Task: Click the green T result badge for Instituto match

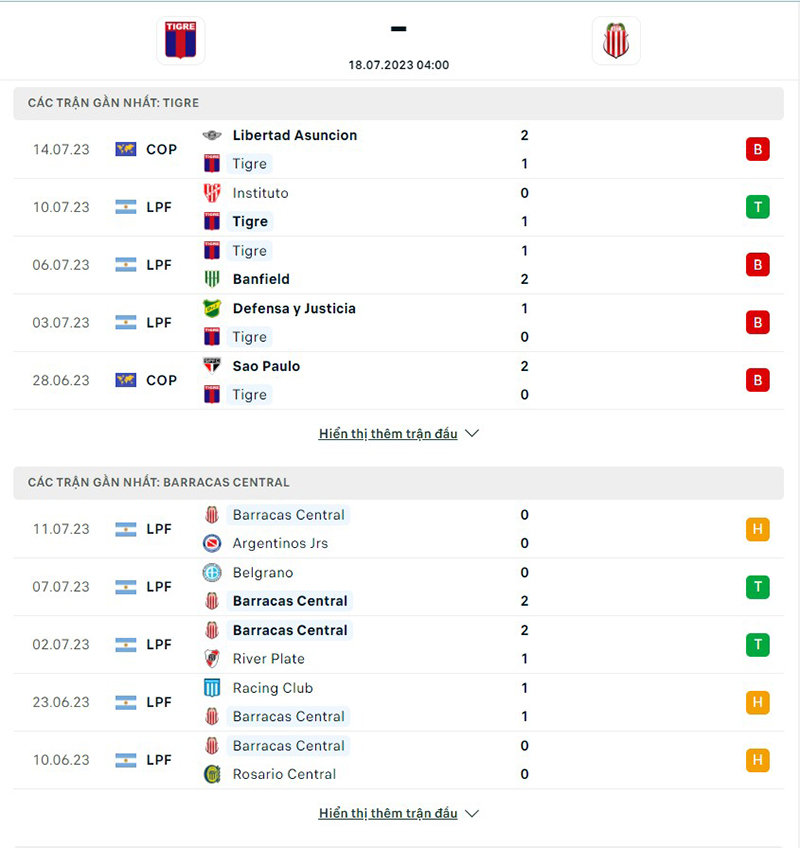Action: pyautogui.click(x=757, y=207)
